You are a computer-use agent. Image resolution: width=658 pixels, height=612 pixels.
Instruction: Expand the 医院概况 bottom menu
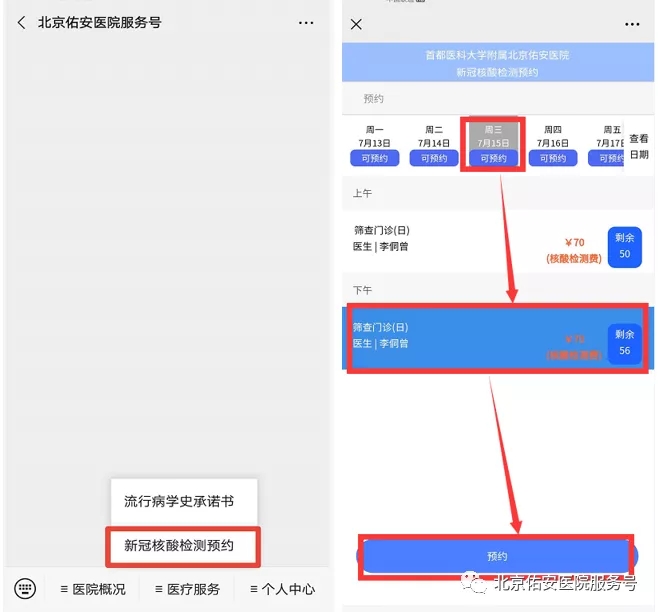click(x=93, y=589)
